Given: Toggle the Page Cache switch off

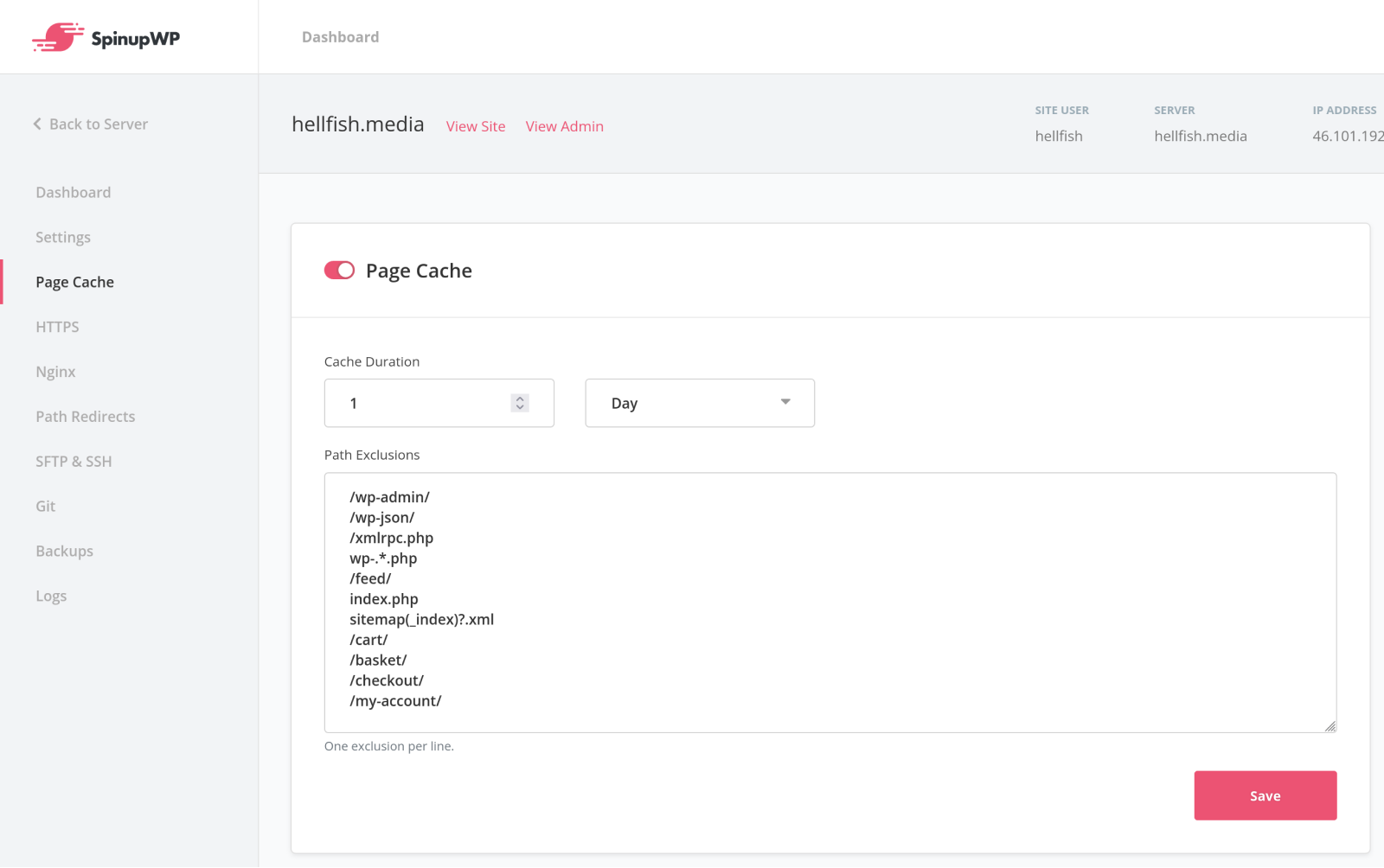Looking at the screenshot, I should coord(339,271).
